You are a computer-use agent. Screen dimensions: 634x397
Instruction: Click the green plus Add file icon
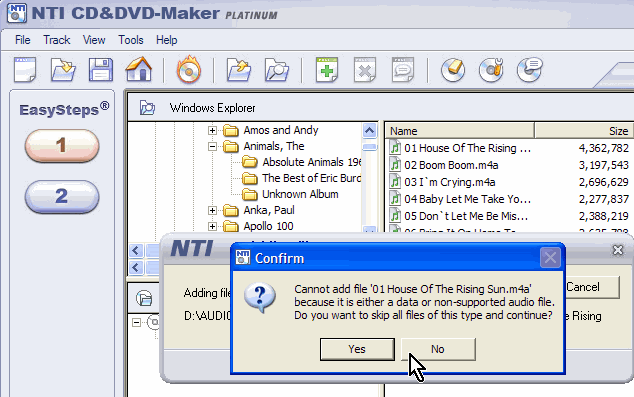327,70
